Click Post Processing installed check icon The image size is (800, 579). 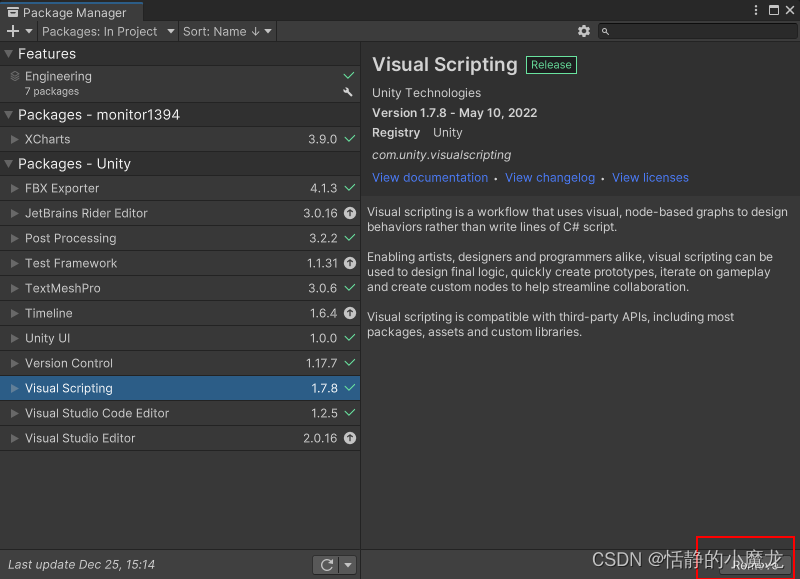pyautogui.click(x=349, y=238)
